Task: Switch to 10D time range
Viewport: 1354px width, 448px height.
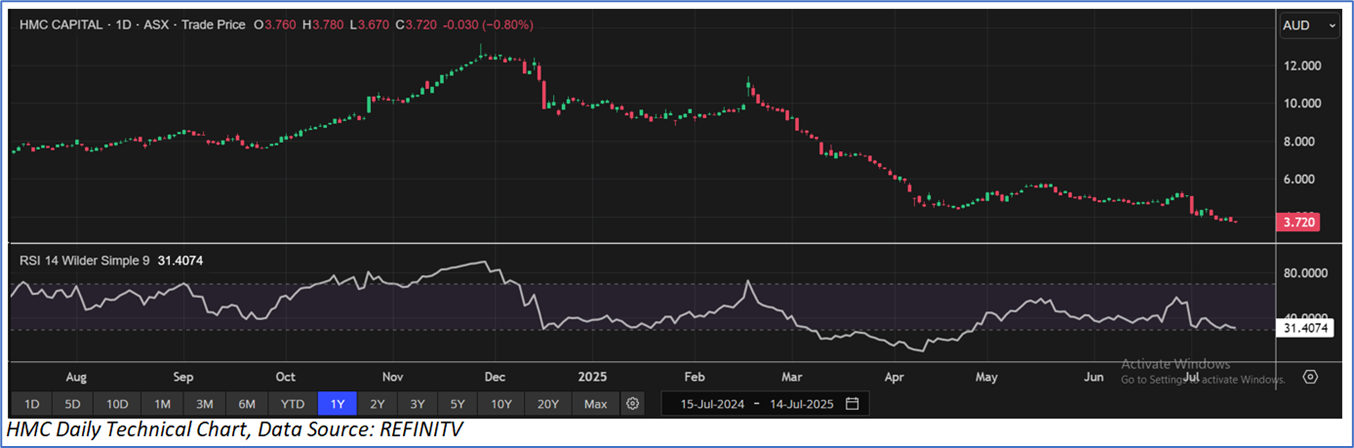Action: click(x=117, y=404)
